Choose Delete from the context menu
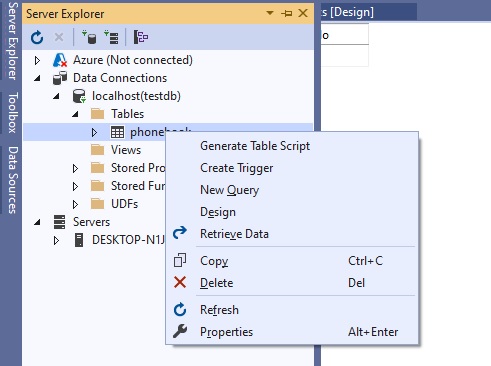The image size is (491, 366). 217,283
